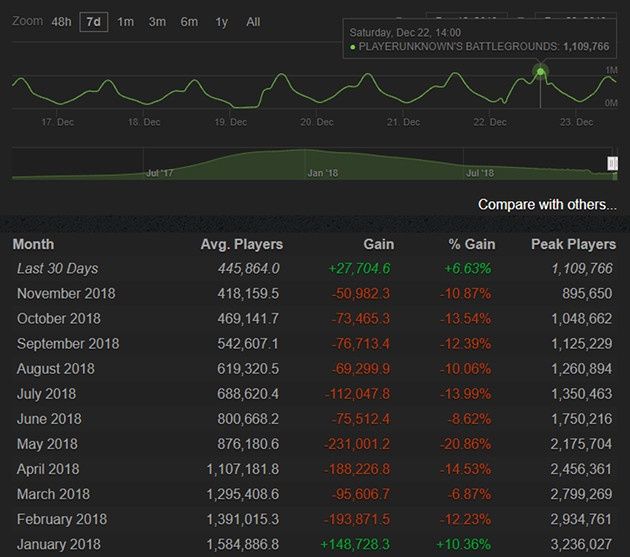Click the June 2018 row label

(x=49, y=419)
